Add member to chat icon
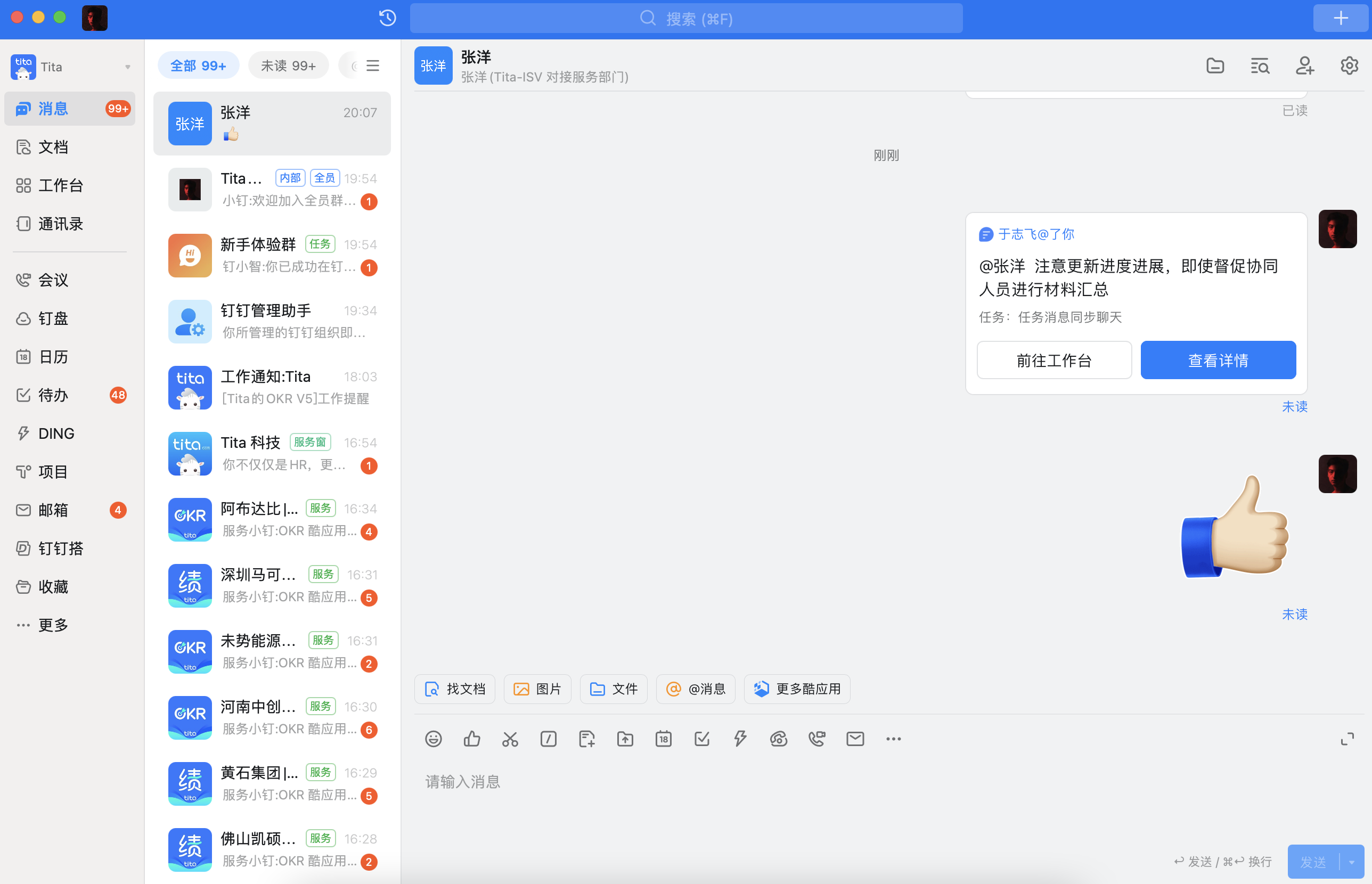The height and width of the screenshot is (884, 1372). pos(1304,66)
